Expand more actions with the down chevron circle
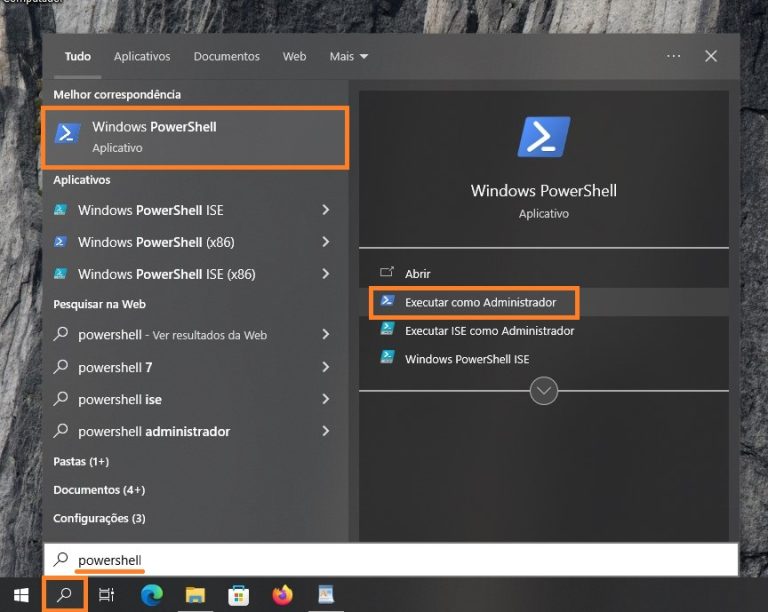Viewport: 768px width, 612px height. 543,391
